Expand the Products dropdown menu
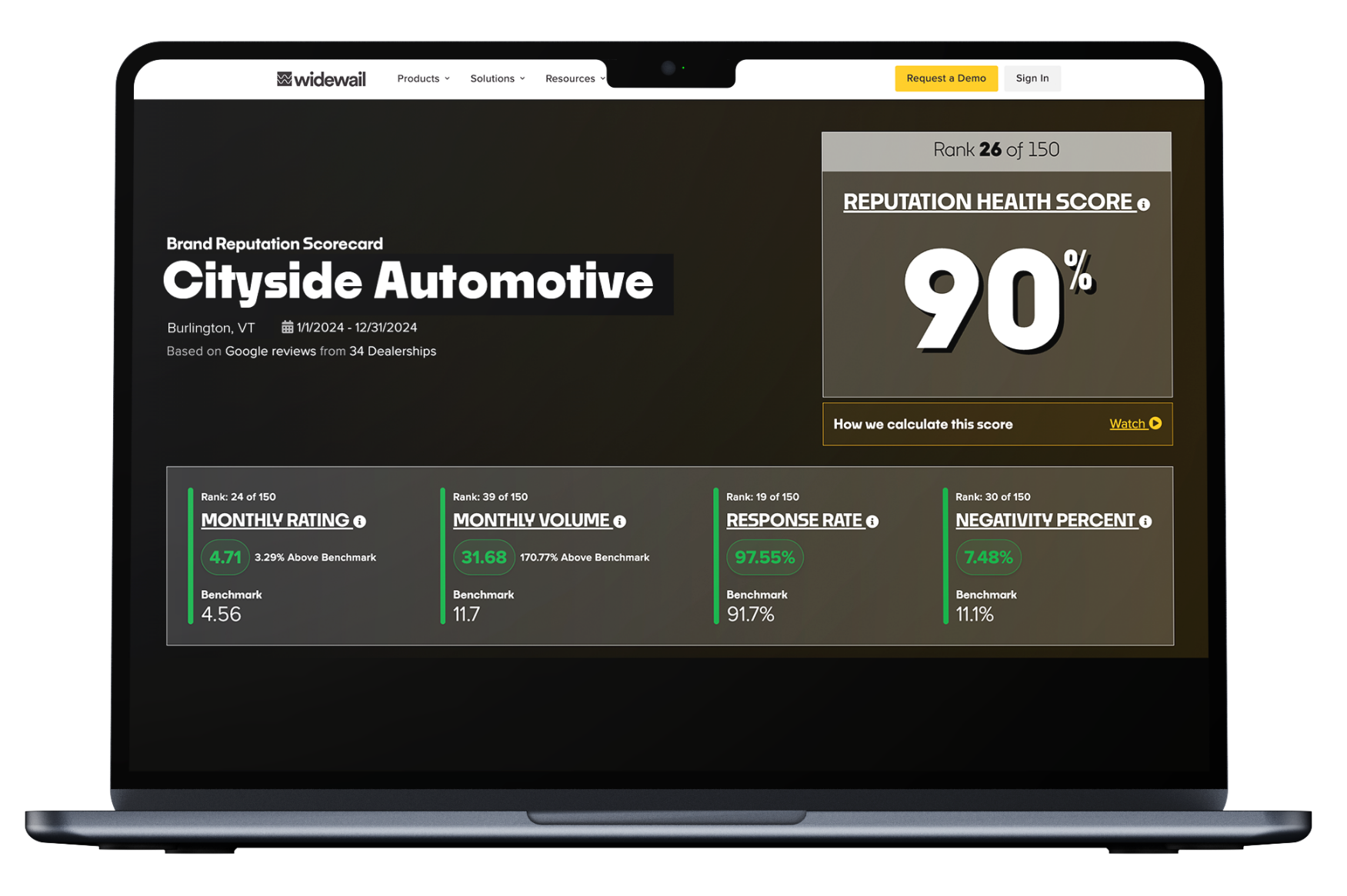This screenshot has width=1347, height=896. tap(423, 78)
